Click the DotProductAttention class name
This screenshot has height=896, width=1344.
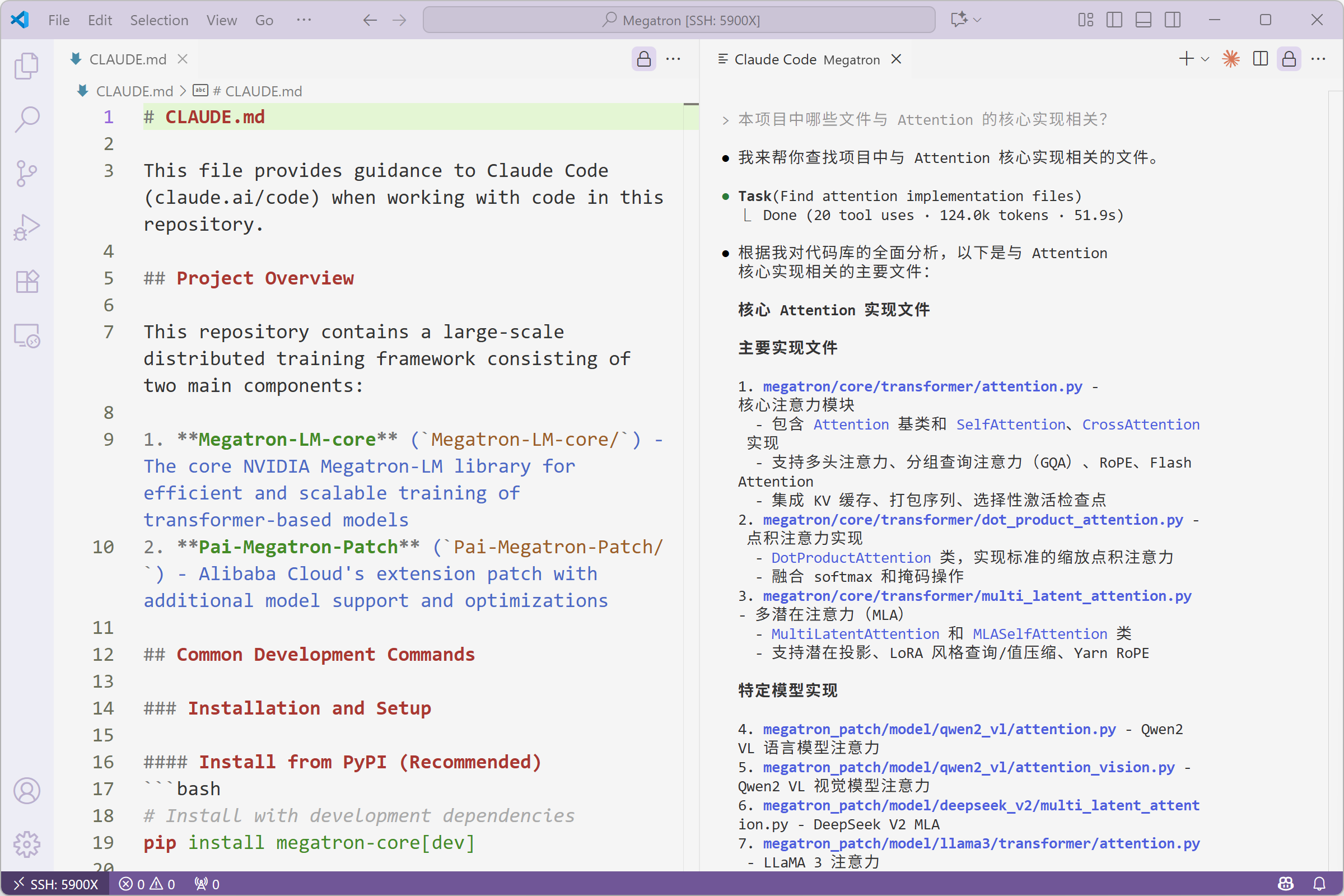pyautogui.click(x=851, y=558)
